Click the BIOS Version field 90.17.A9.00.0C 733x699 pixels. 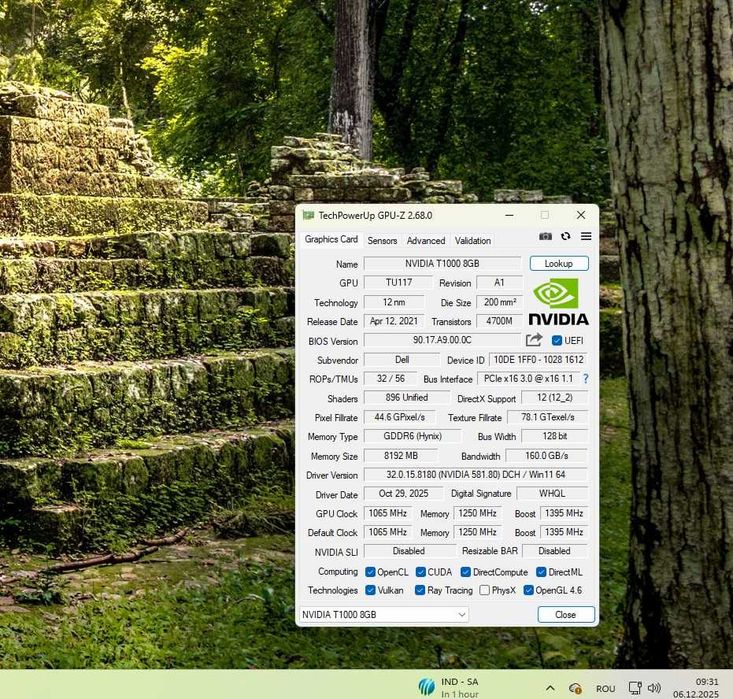click(442, 340)
